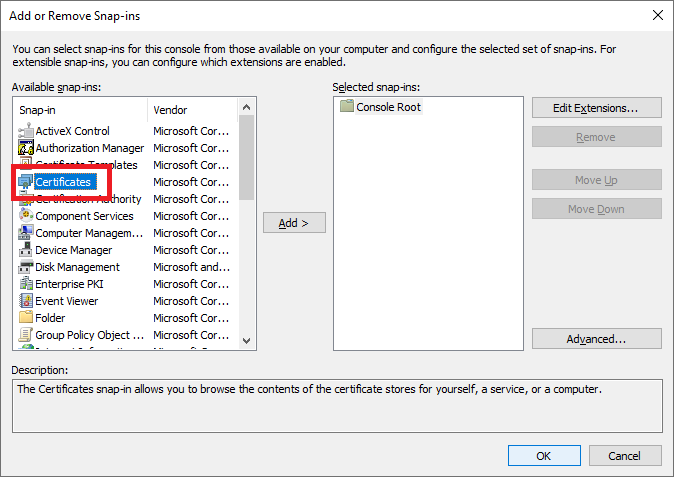Select the ActiveX Control snap-in icon
This screenshot has height=477, width=674.
tap(26, 131)
